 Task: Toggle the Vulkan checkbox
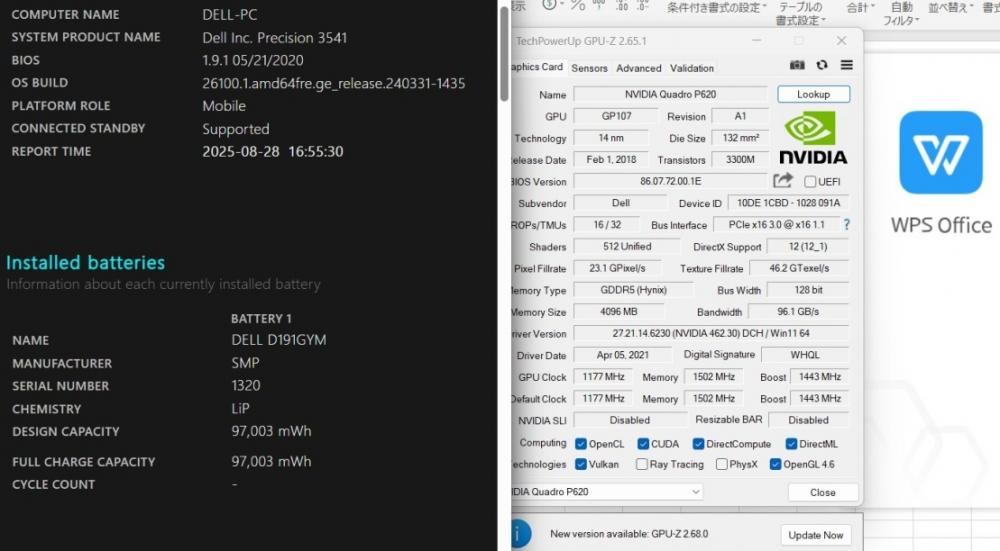coord(580,464)
